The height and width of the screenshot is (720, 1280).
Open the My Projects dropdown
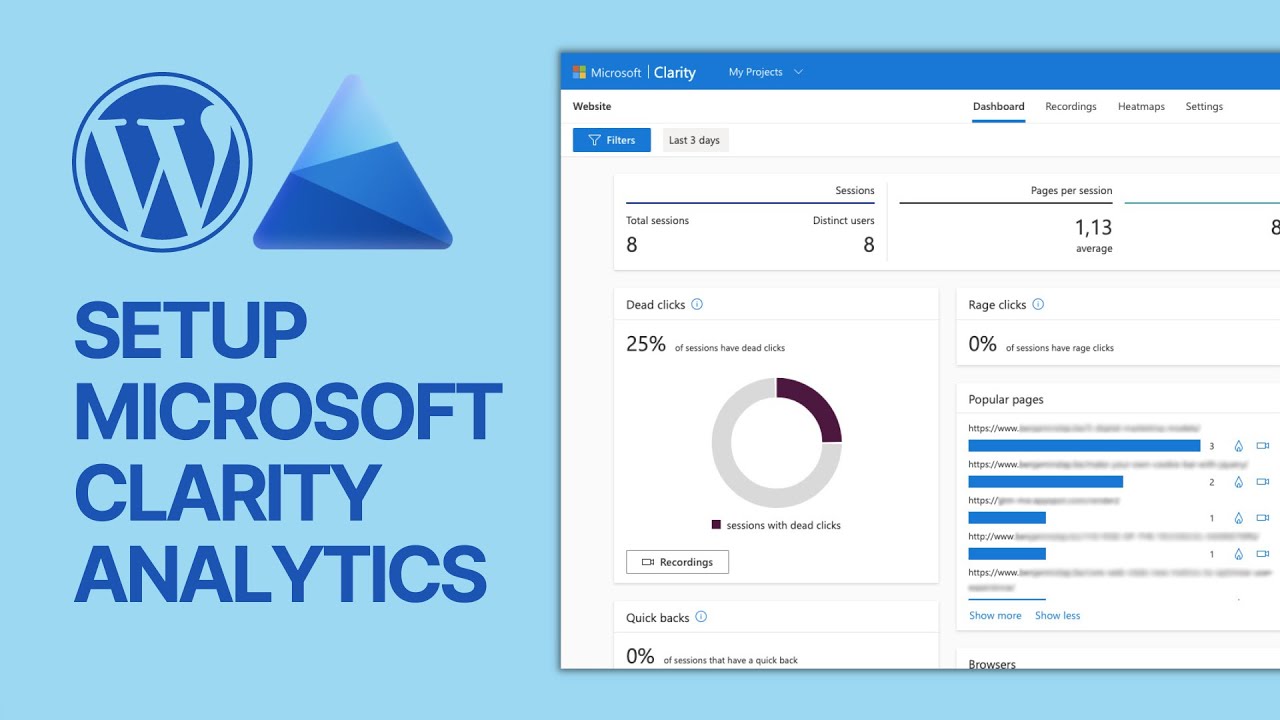[x=765, y=72]
